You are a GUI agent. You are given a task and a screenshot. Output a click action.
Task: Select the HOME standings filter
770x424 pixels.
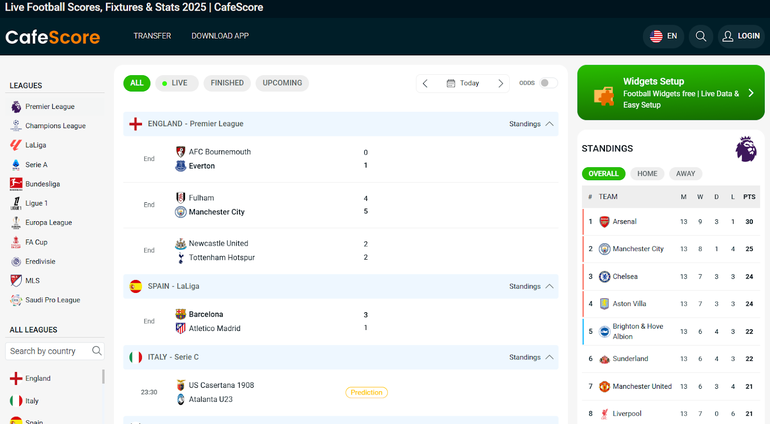tap(647, 173)
